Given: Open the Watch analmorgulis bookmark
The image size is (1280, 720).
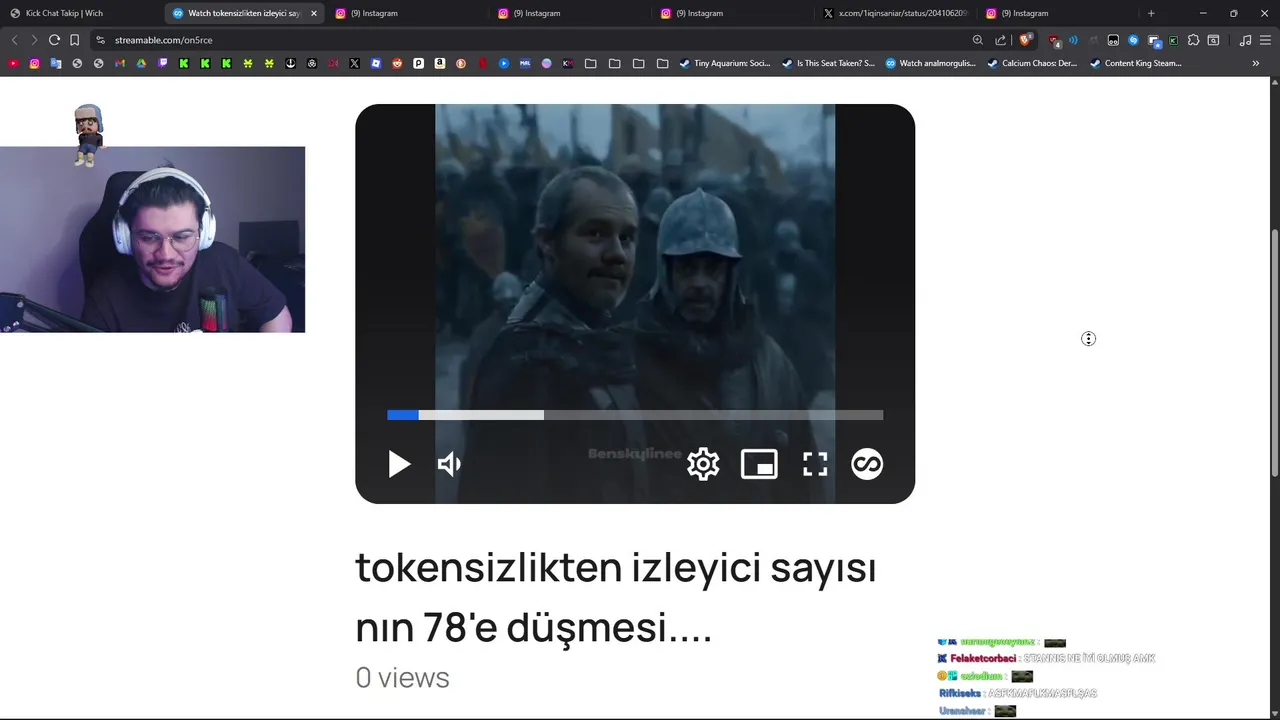Looking at the screenshot, I should pyautogui.click(x=931, y=63).
